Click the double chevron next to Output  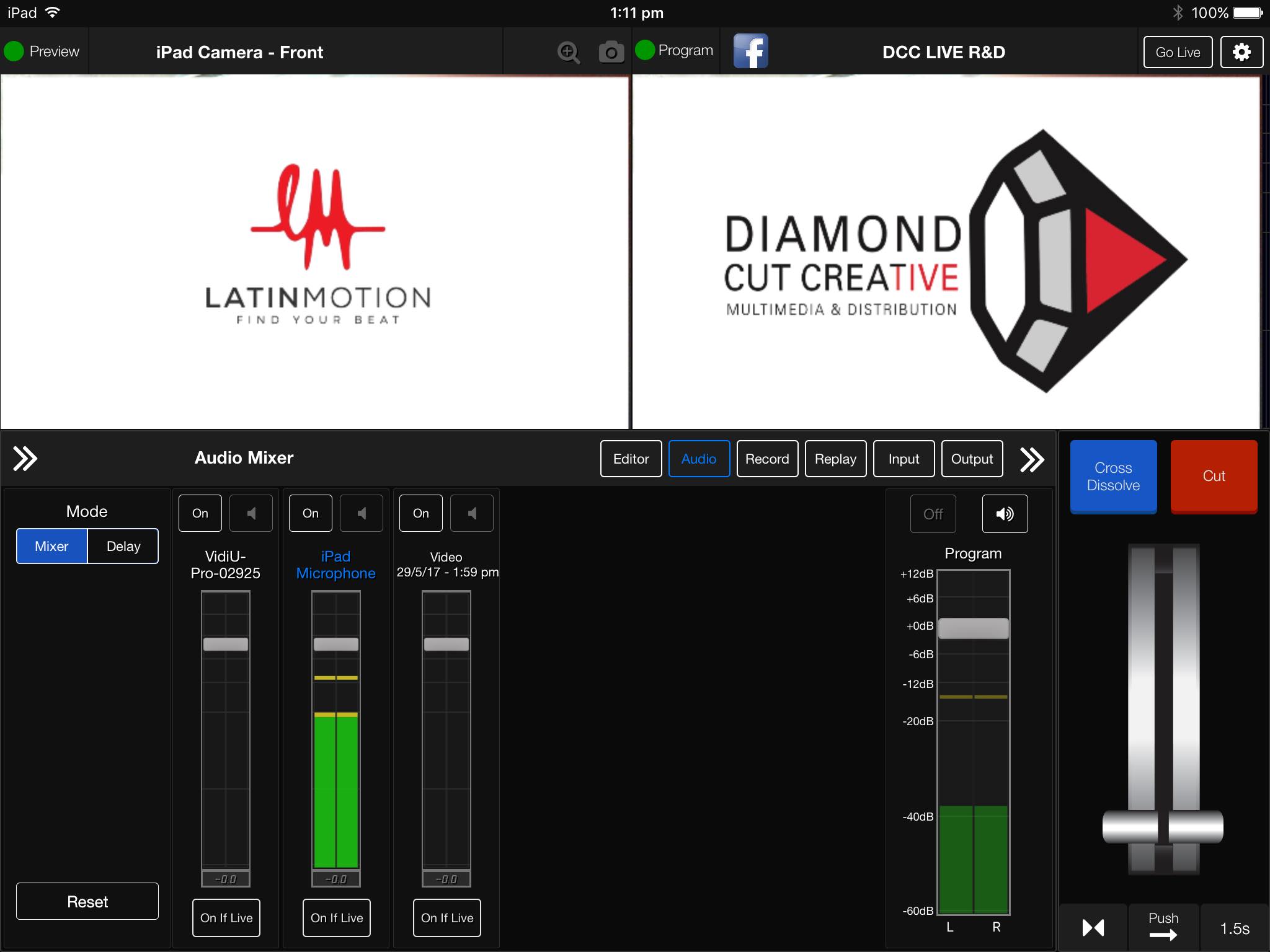(1032, 459)
